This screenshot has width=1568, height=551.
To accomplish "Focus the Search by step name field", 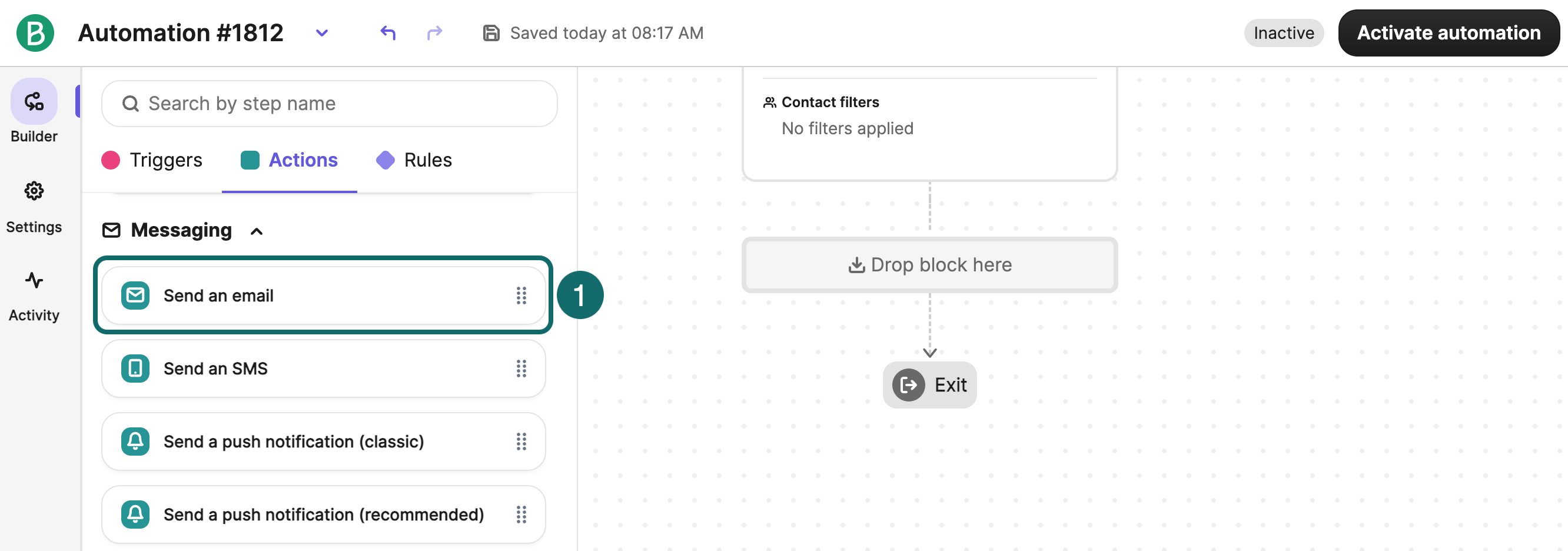I will (329, 104).
